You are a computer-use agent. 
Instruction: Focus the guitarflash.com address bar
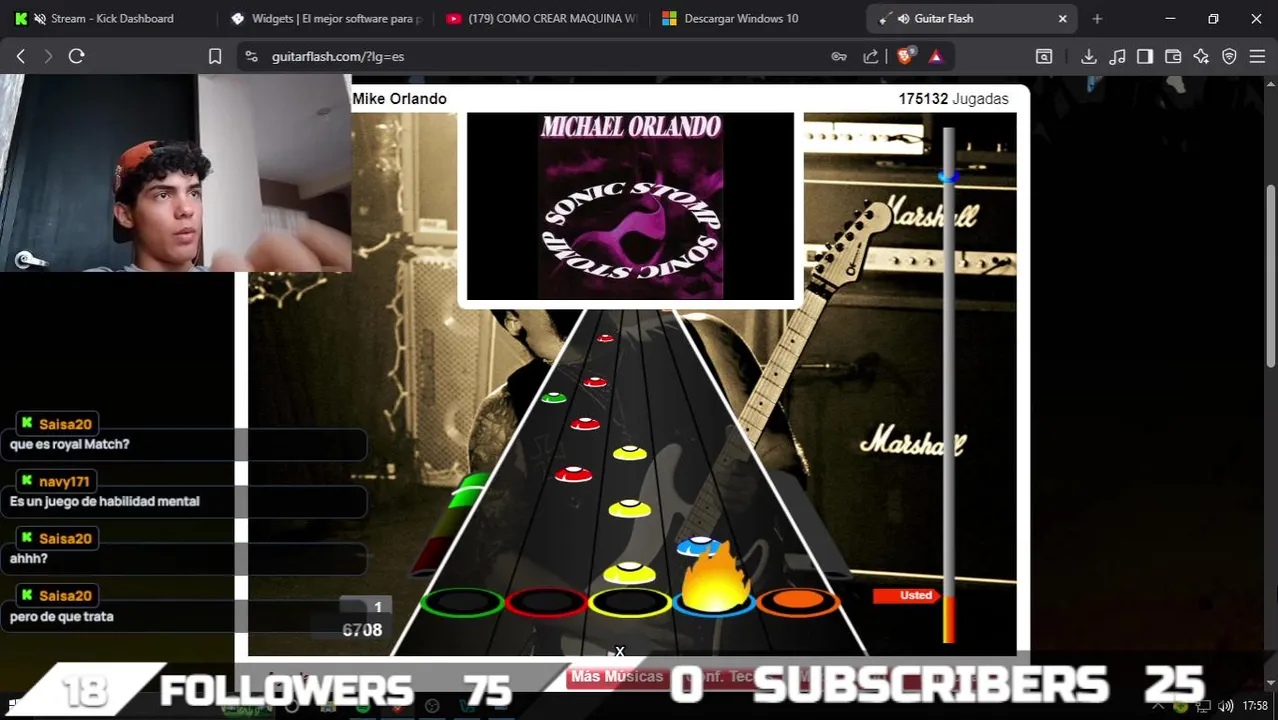pos(540,57)
